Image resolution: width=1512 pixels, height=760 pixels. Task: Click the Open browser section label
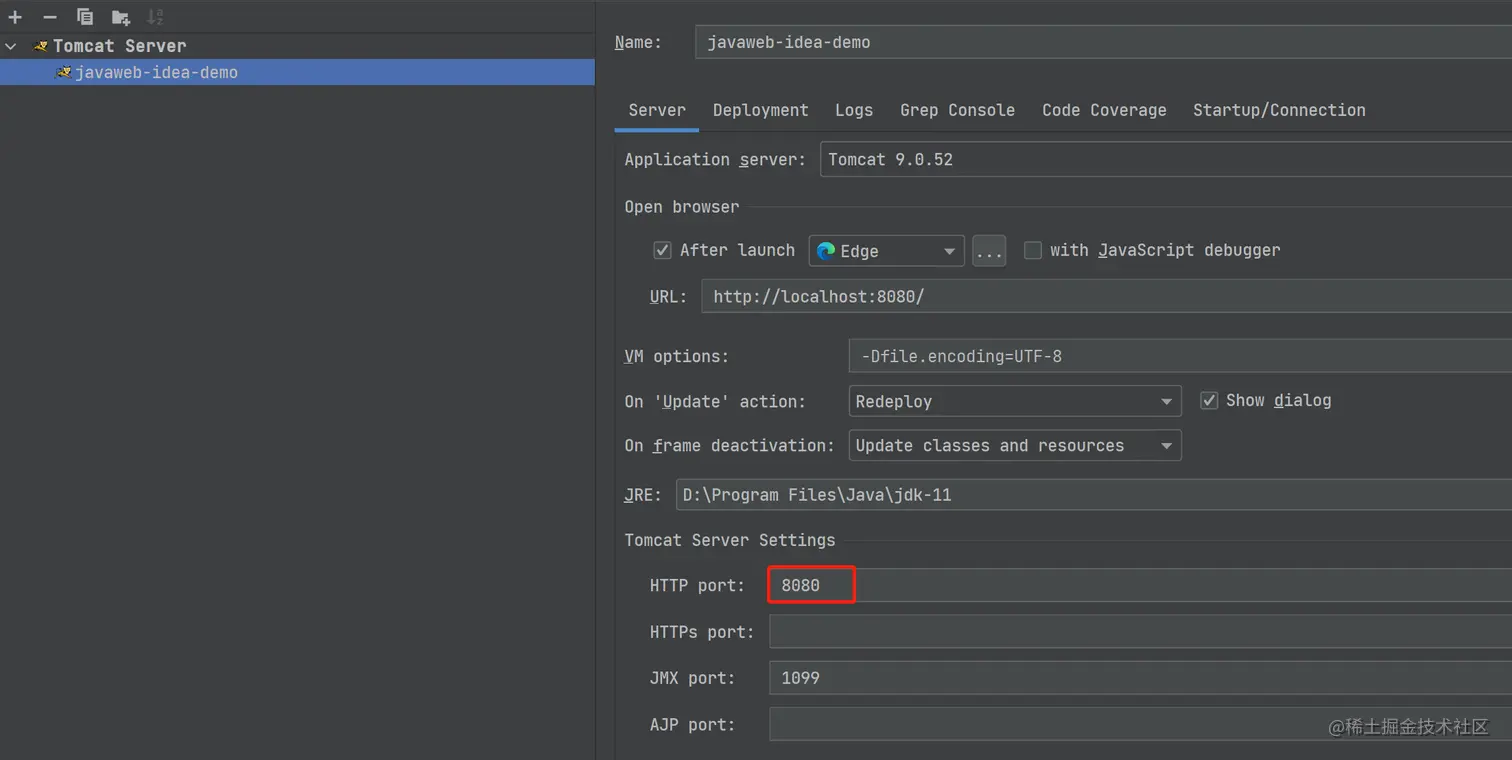point(682,207)
